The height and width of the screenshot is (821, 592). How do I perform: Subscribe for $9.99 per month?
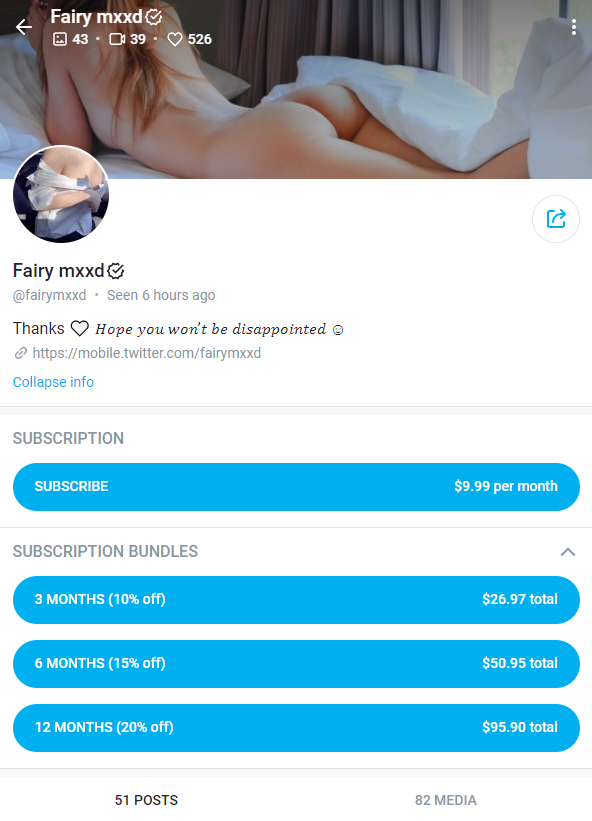pos(296,486)
